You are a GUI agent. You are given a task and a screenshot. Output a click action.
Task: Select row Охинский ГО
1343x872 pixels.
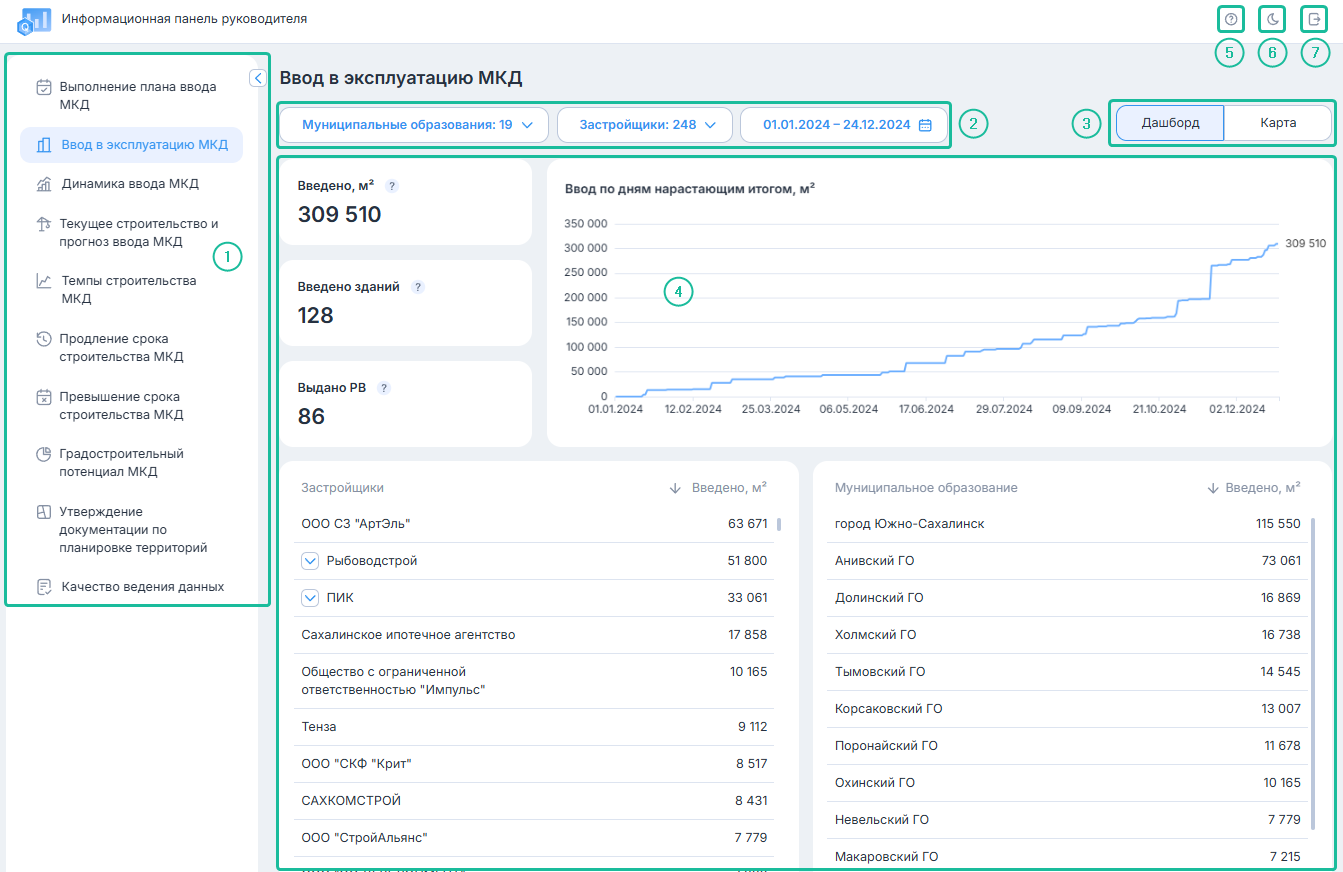(1068, 783)
